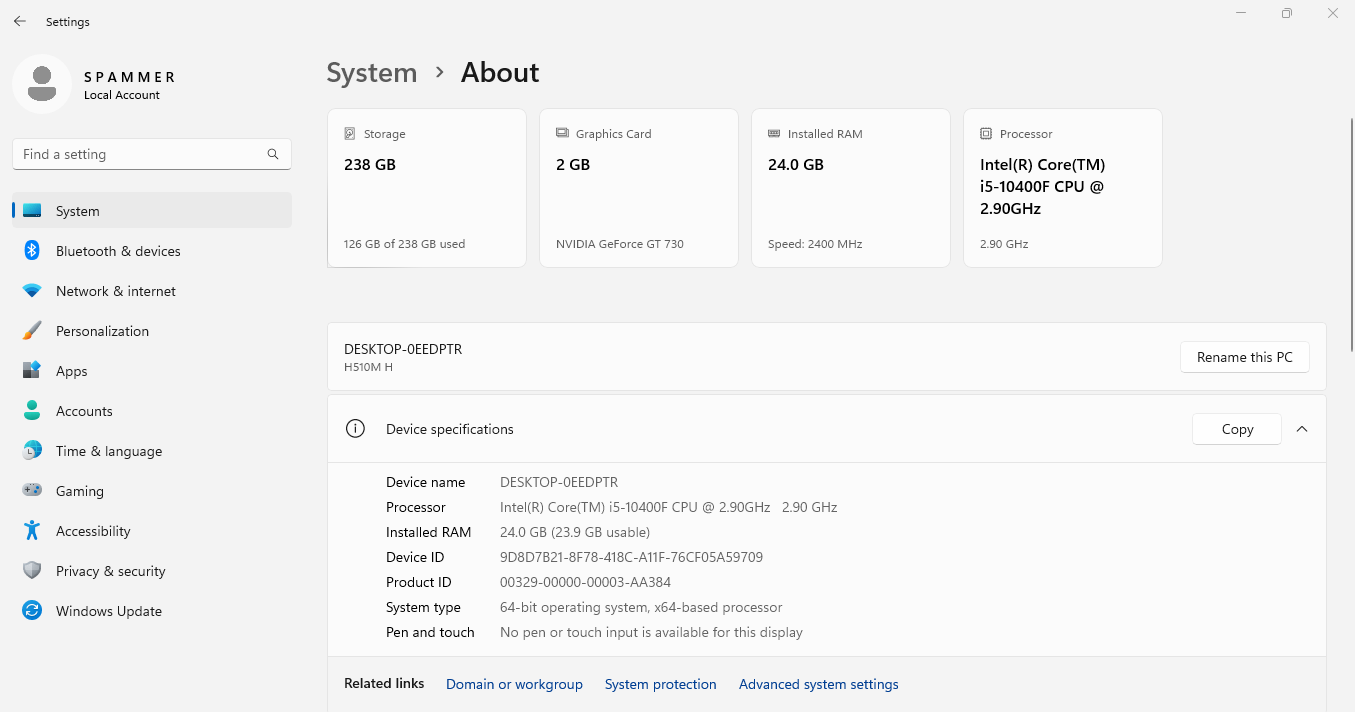Click the Network wifi icon
The image size is (1355, 712).
(32, 291)
